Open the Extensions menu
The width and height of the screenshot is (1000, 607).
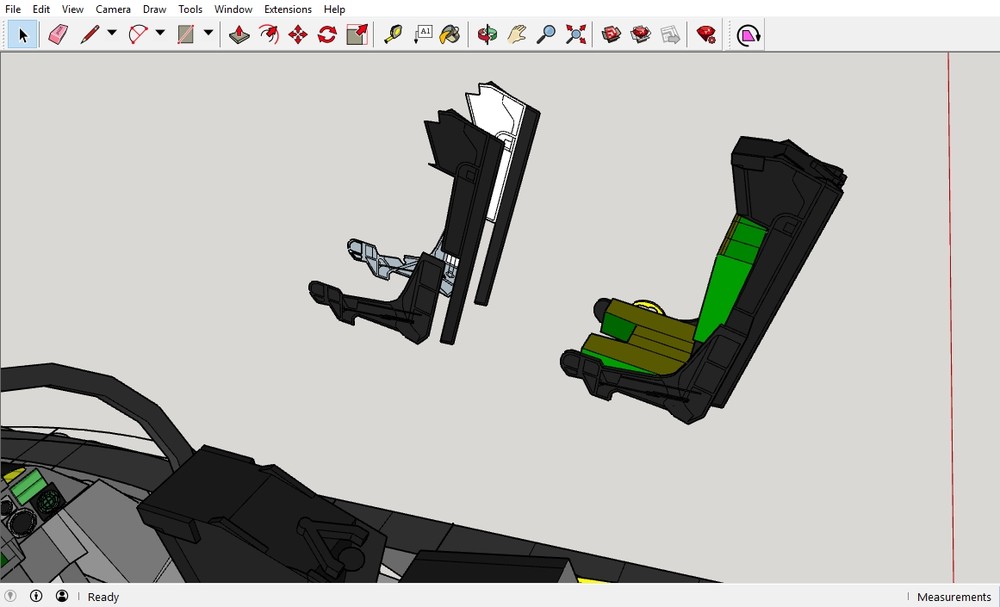coord(287,9)
